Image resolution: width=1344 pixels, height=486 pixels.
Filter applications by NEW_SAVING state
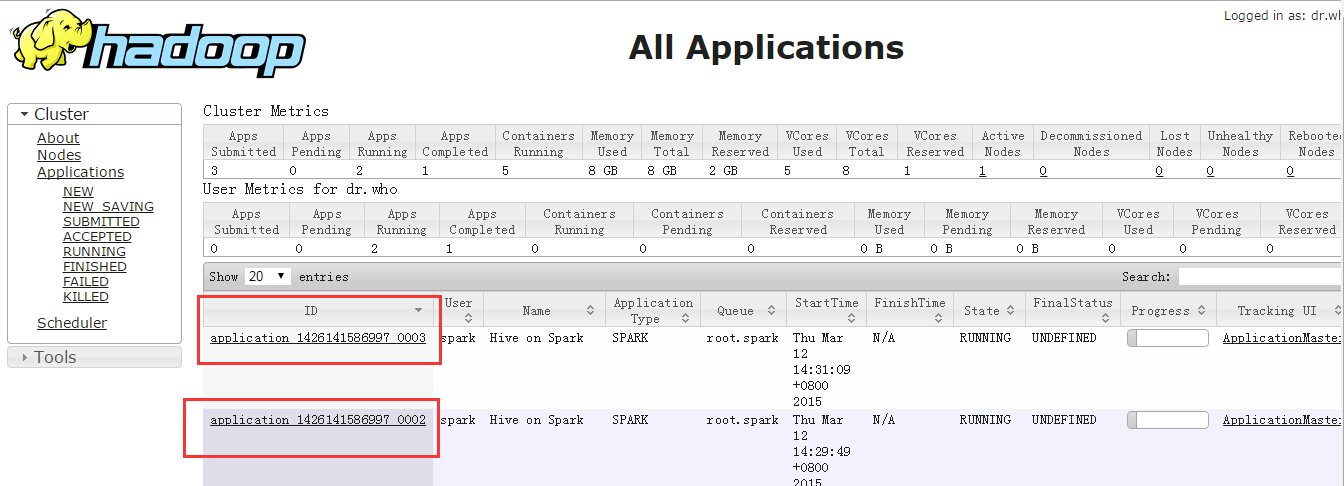(x=108, y=207)
